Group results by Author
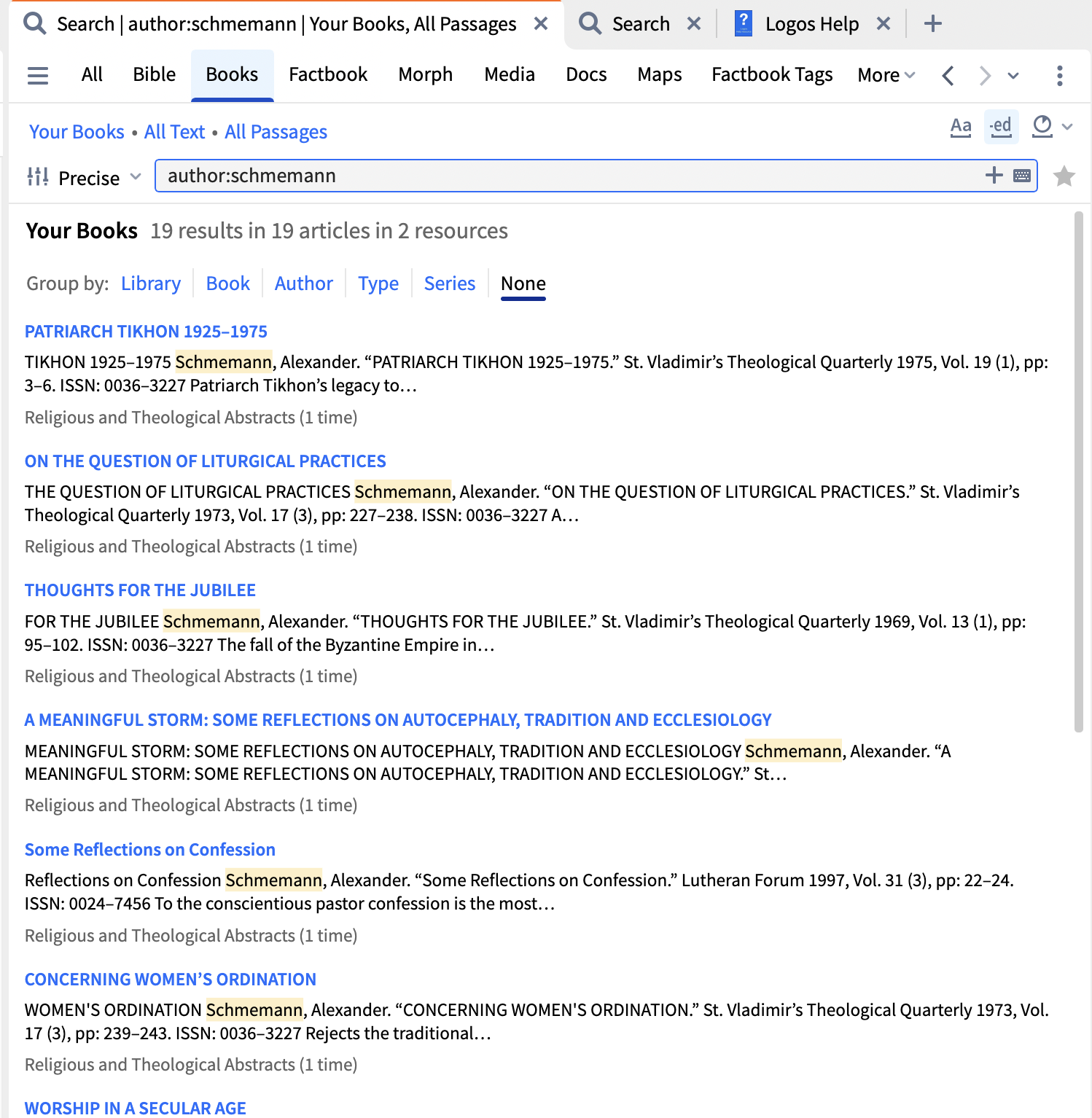The height and width of the screenshot is (1118, 1092). pos(304,284)
